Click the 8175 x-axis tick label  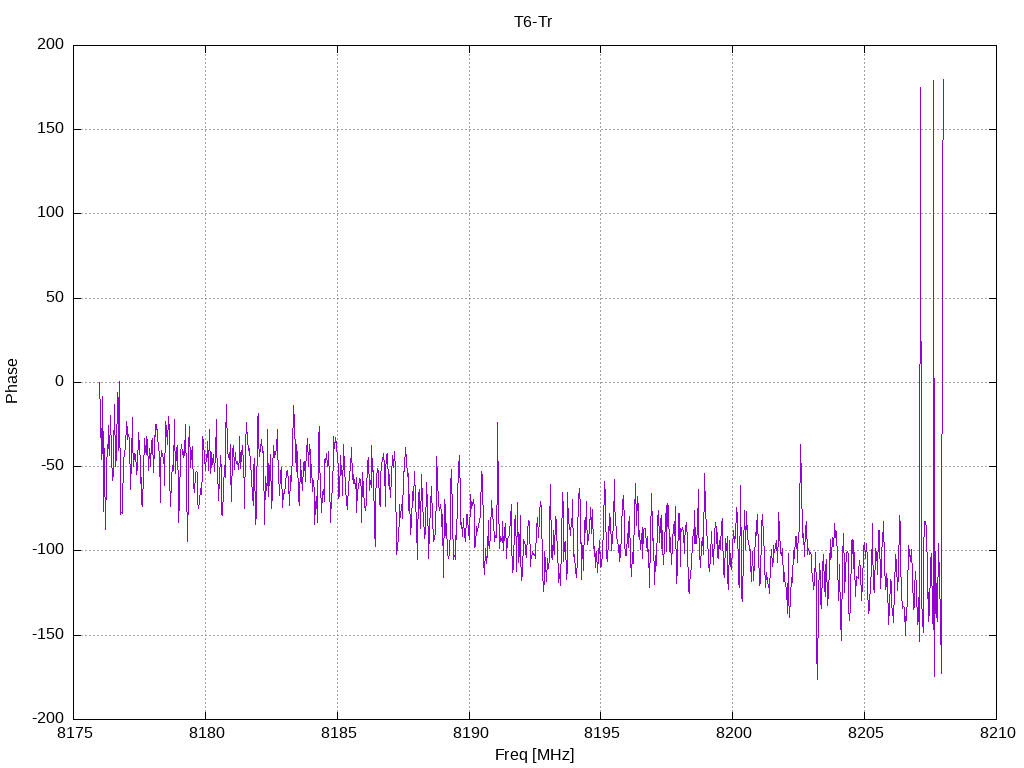pos(74,734)
